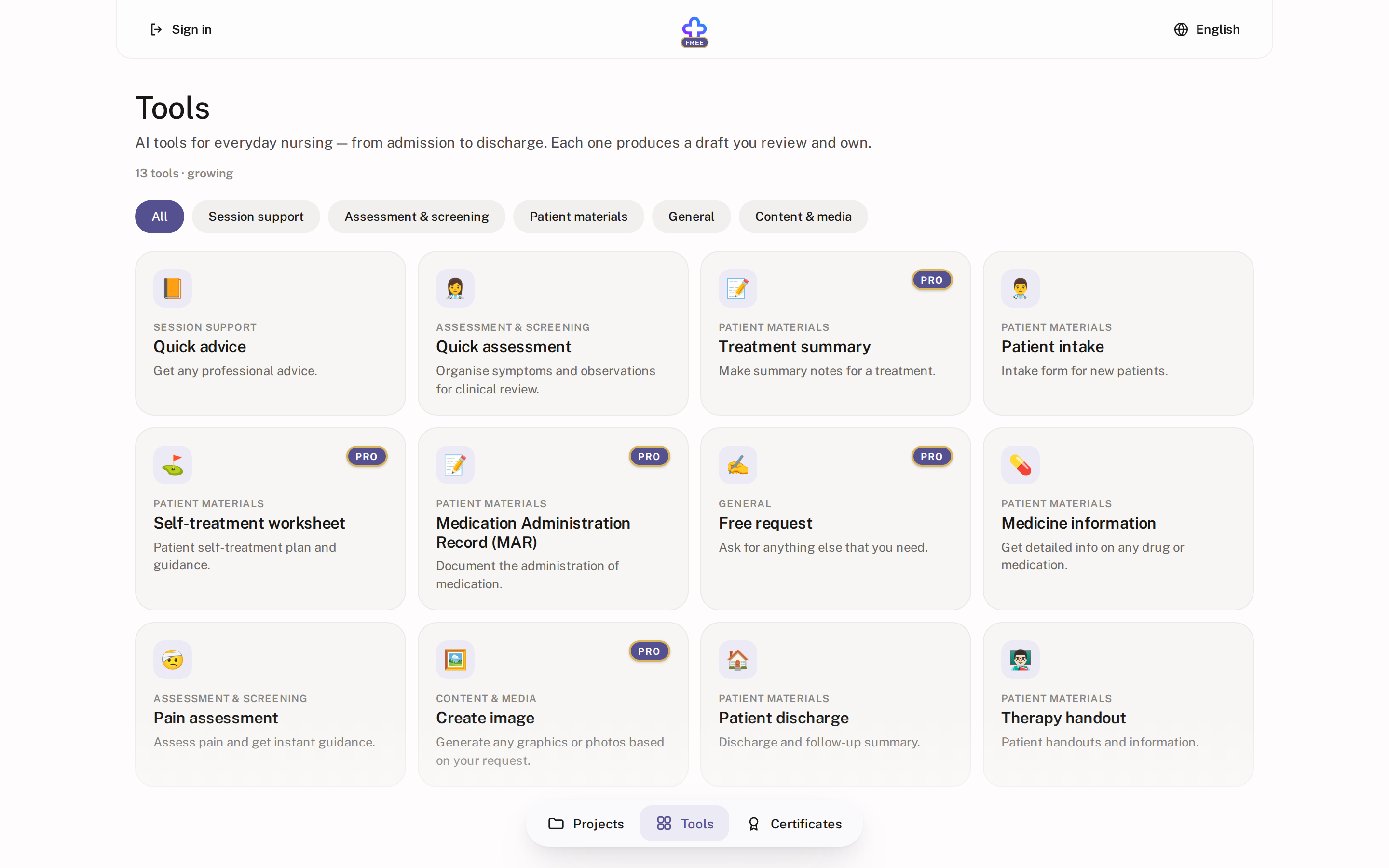The height and width of the screenshot is (868, 1389).
Task: Click the pill icon on Medicine information
Action: click(x=1020, y=465)
